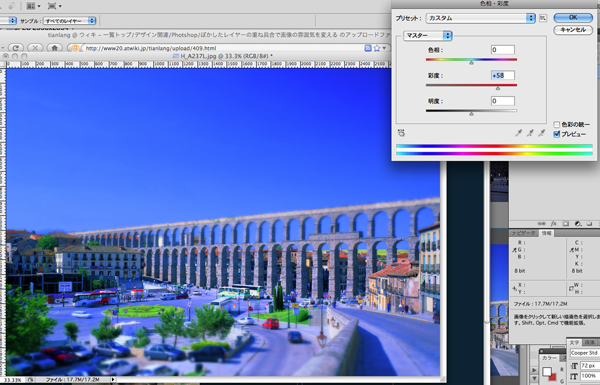The height and width of the screenshot is (385, 600).
Task: Click the layer style fx icon
Action: point(553,223)
